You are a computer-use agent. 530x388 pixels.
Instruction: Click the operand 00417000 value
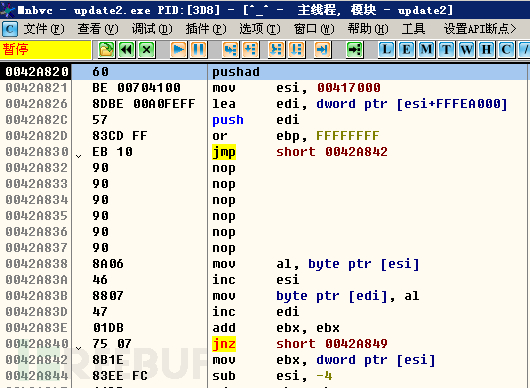coord(349,88)
